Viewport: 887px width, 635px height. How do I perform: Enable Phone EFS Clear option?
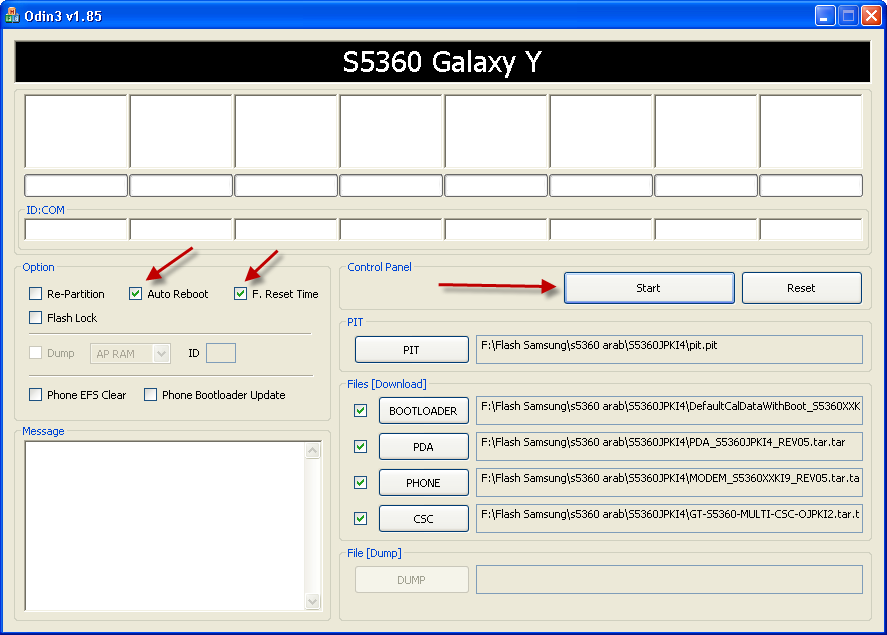(x=36, y=395)
